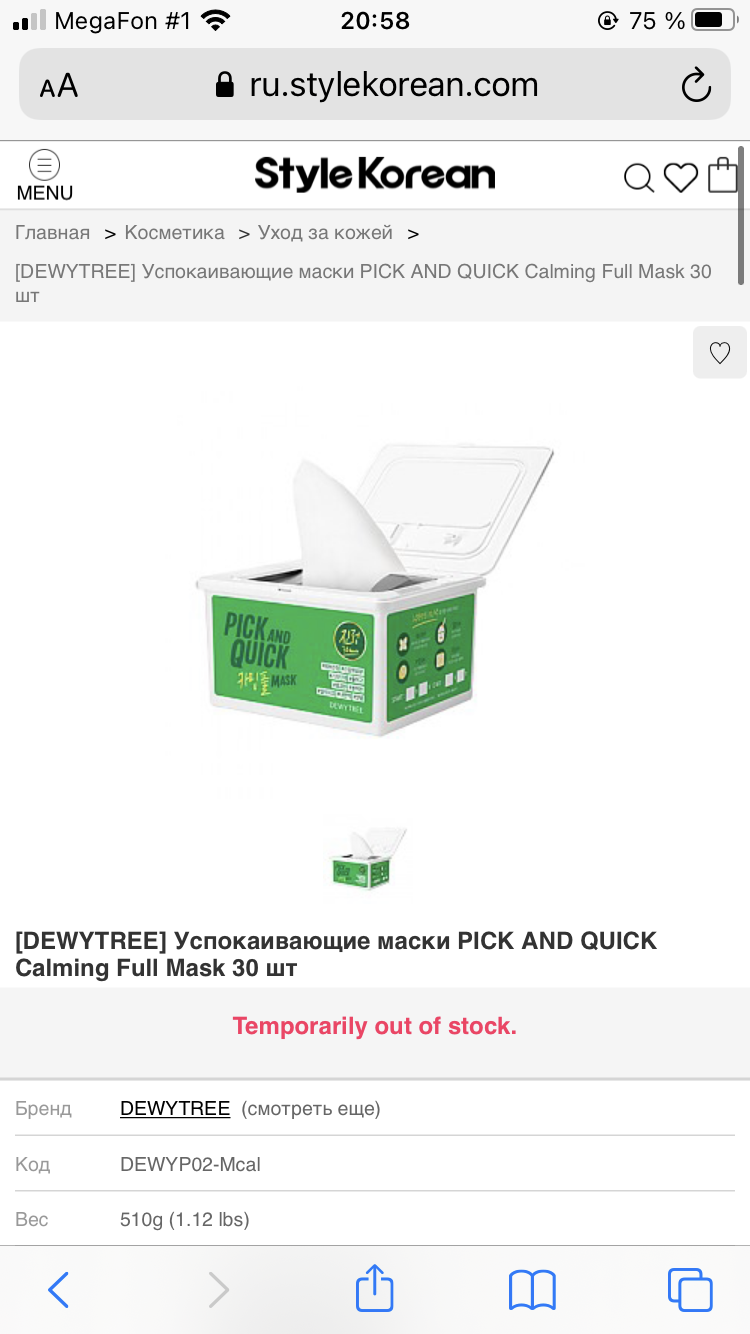Open DEWYTREE brand link
This screenshot has width=750, height=1334.
[x=175, y=1108]
